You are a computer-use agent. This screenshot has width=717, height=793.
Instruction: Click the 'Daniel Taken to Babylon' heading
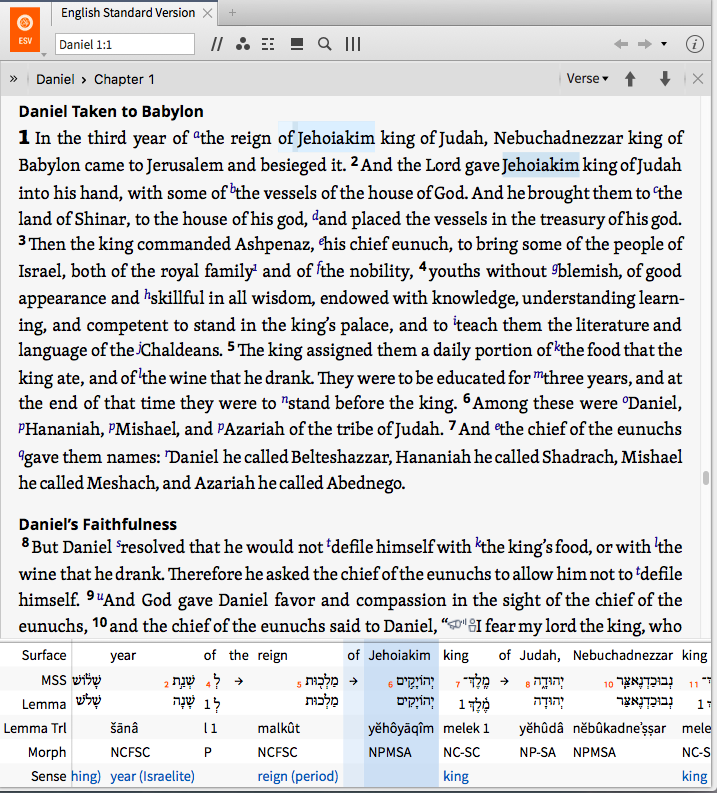(x=111, y=111)
